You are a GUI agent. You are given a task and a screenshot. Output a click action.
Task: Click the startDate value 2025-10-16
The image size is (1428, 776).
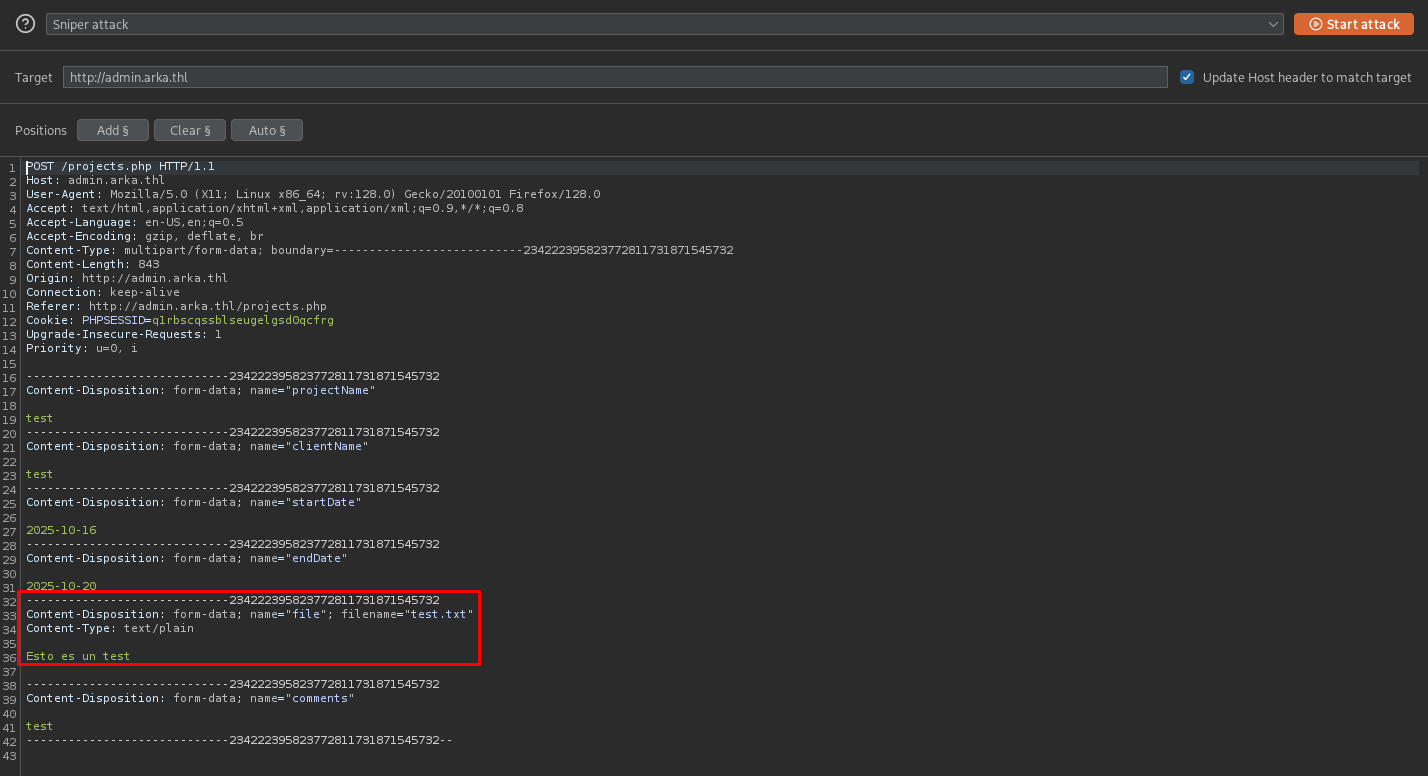pyautogui.click(x=61, y=530)
